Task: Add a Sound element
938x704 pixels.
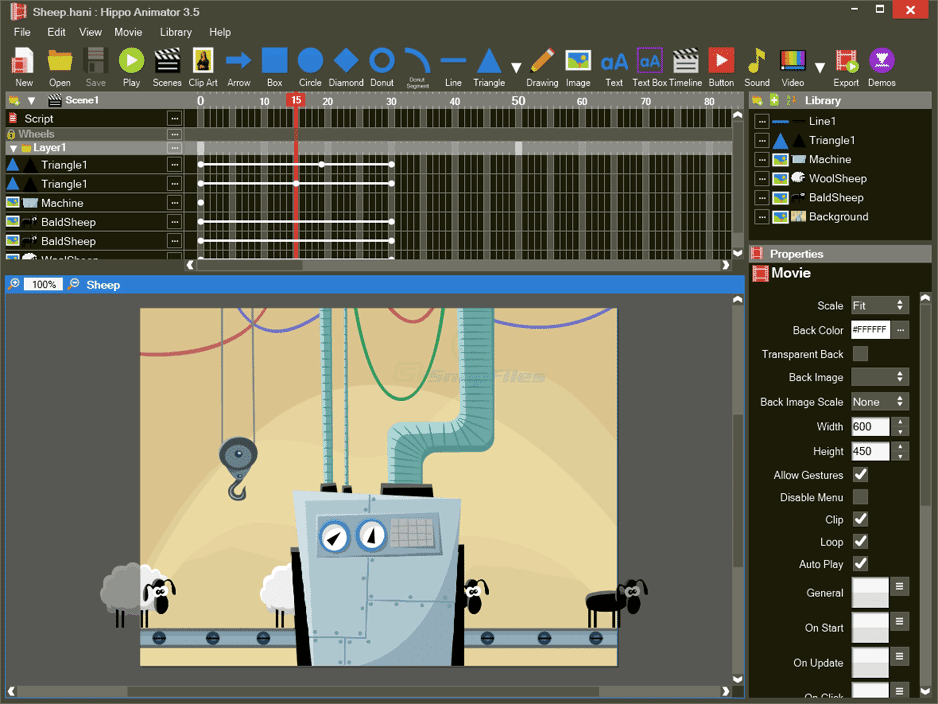Action: pos(757,60)
